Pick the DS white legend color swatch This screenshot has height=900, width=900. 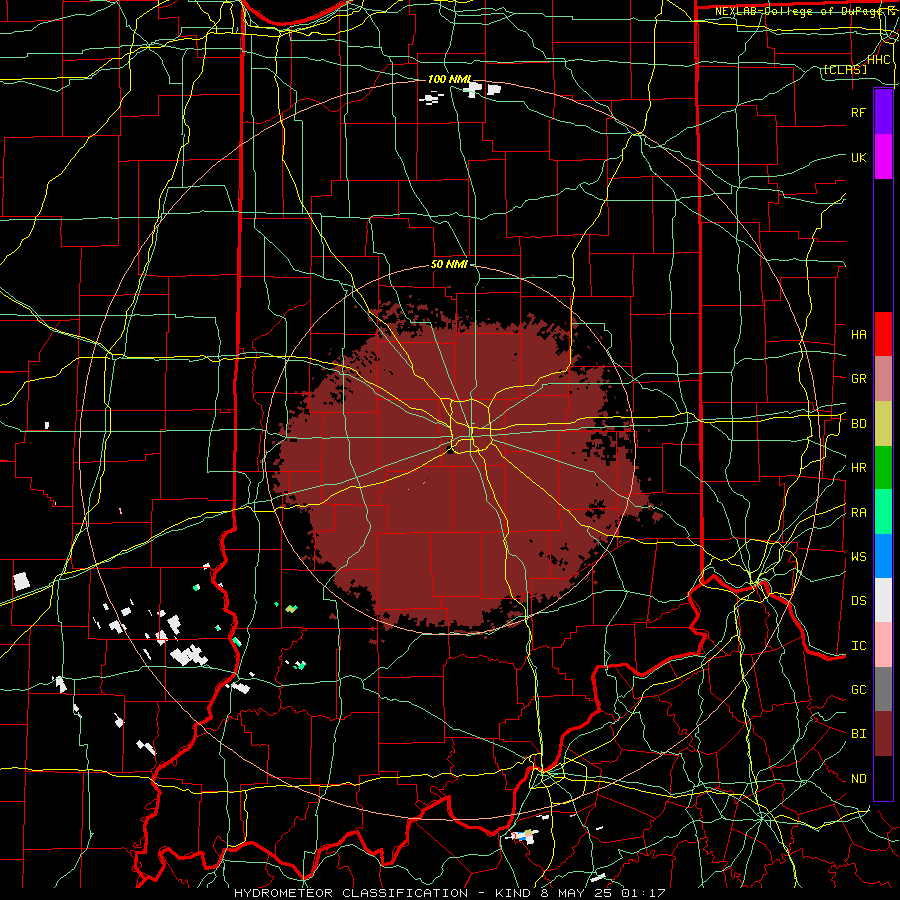[883, 600]
